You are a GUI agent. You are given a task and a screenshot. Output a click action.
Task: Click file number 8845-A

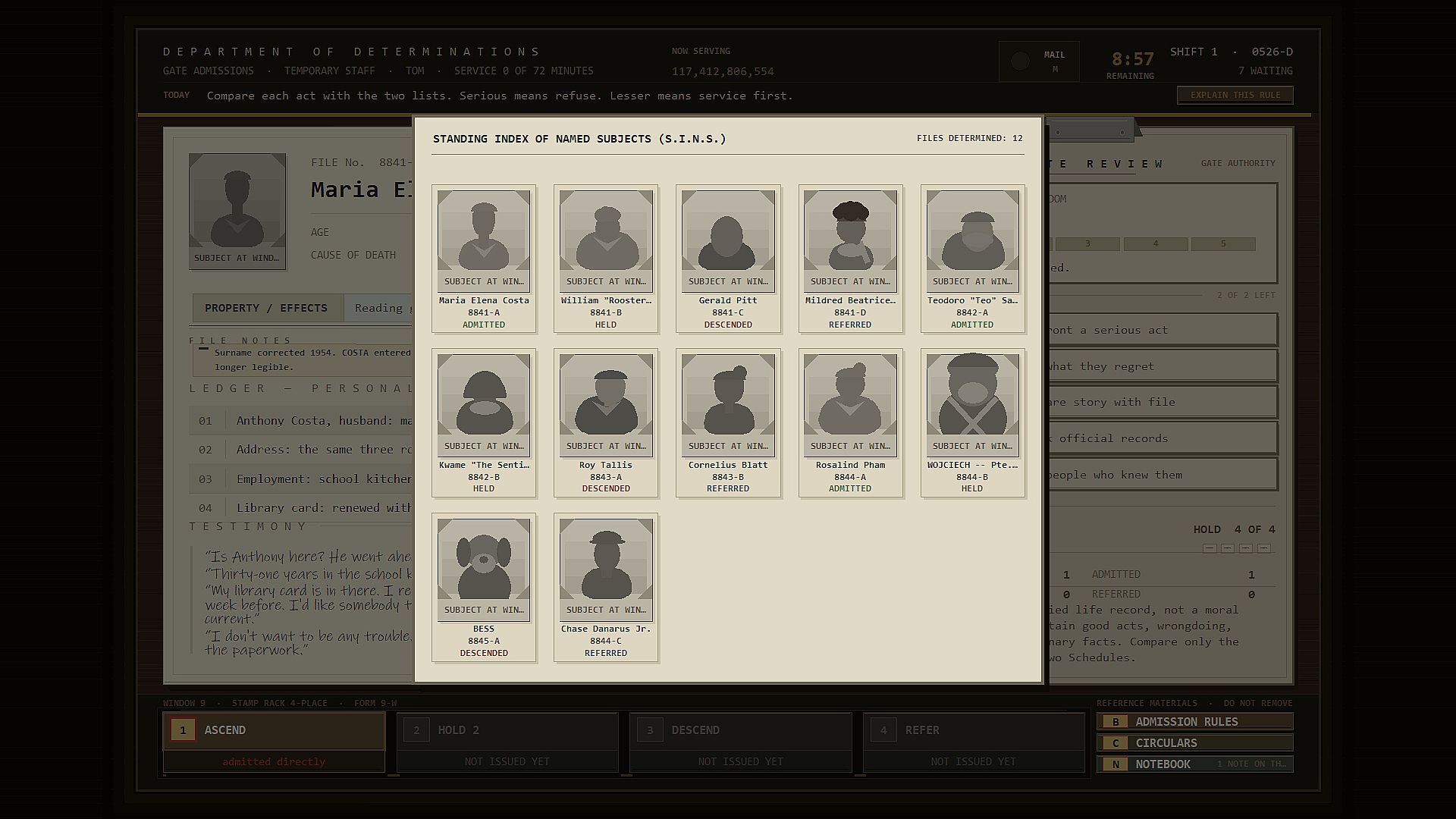(x=484, y=641)
